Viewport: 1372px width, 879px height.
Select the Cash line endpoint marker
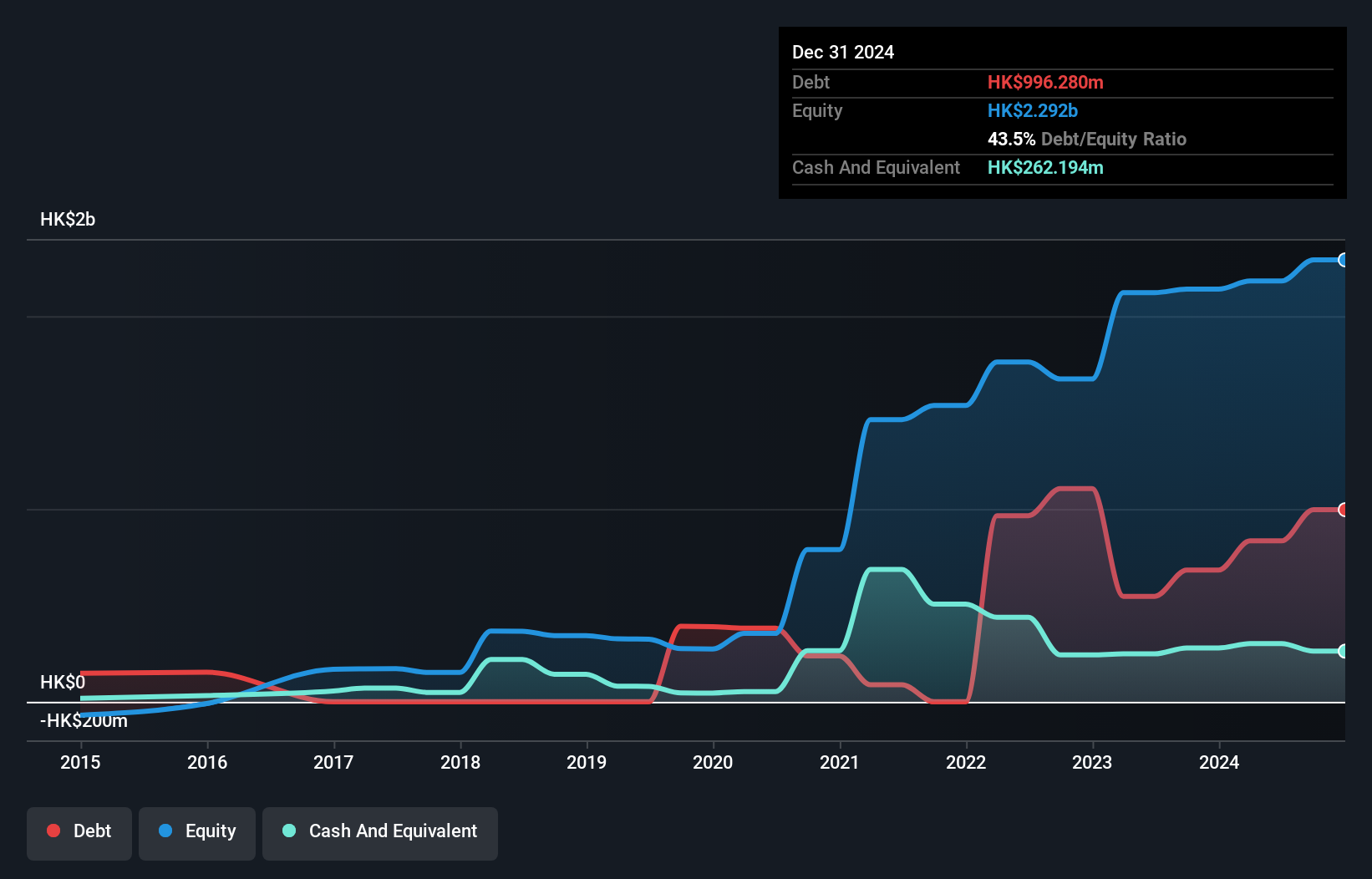click(x=1343, y=651)
